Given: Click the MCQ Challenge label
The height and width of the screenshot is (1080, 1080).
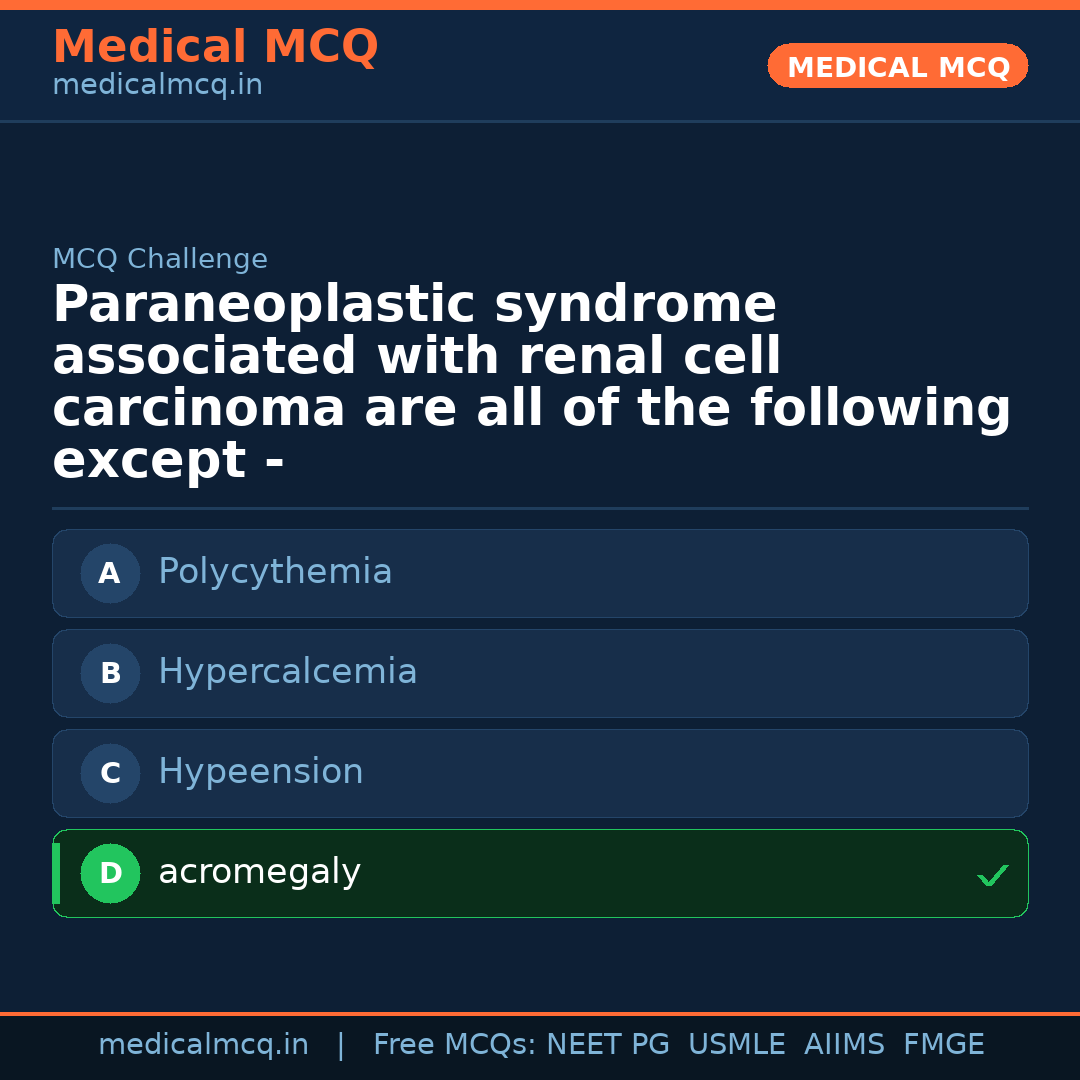Looking at the screenshot, I should coord(160,259).
